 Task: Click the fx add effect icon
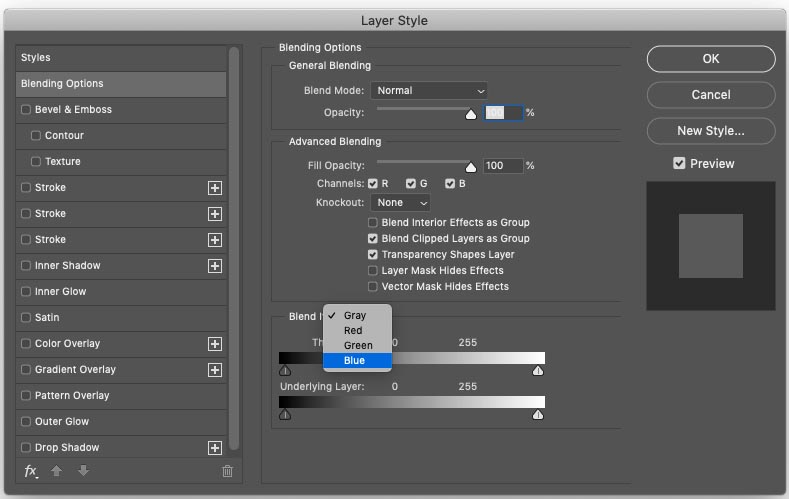[31, 471]
